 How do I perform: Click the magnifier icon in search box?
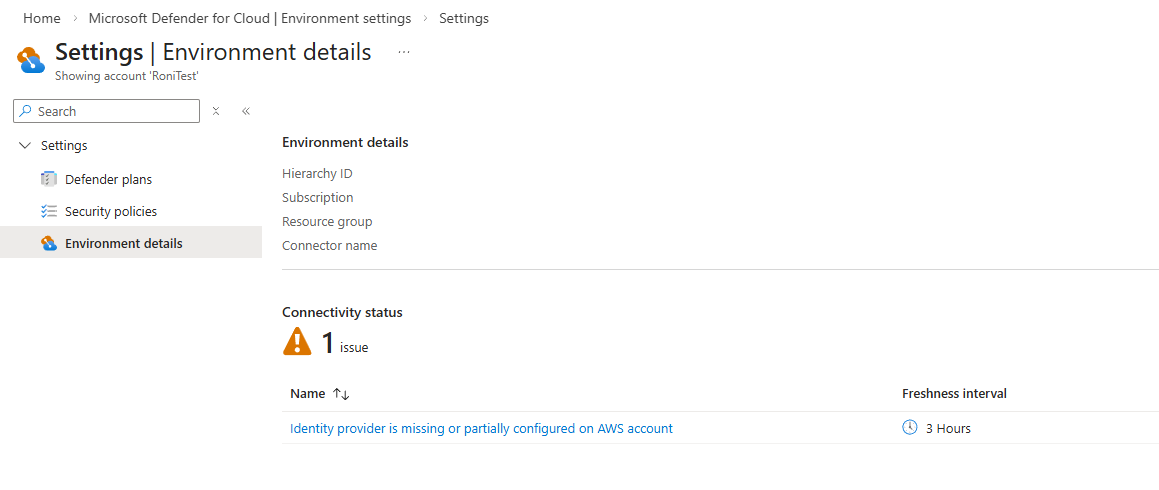26,111
